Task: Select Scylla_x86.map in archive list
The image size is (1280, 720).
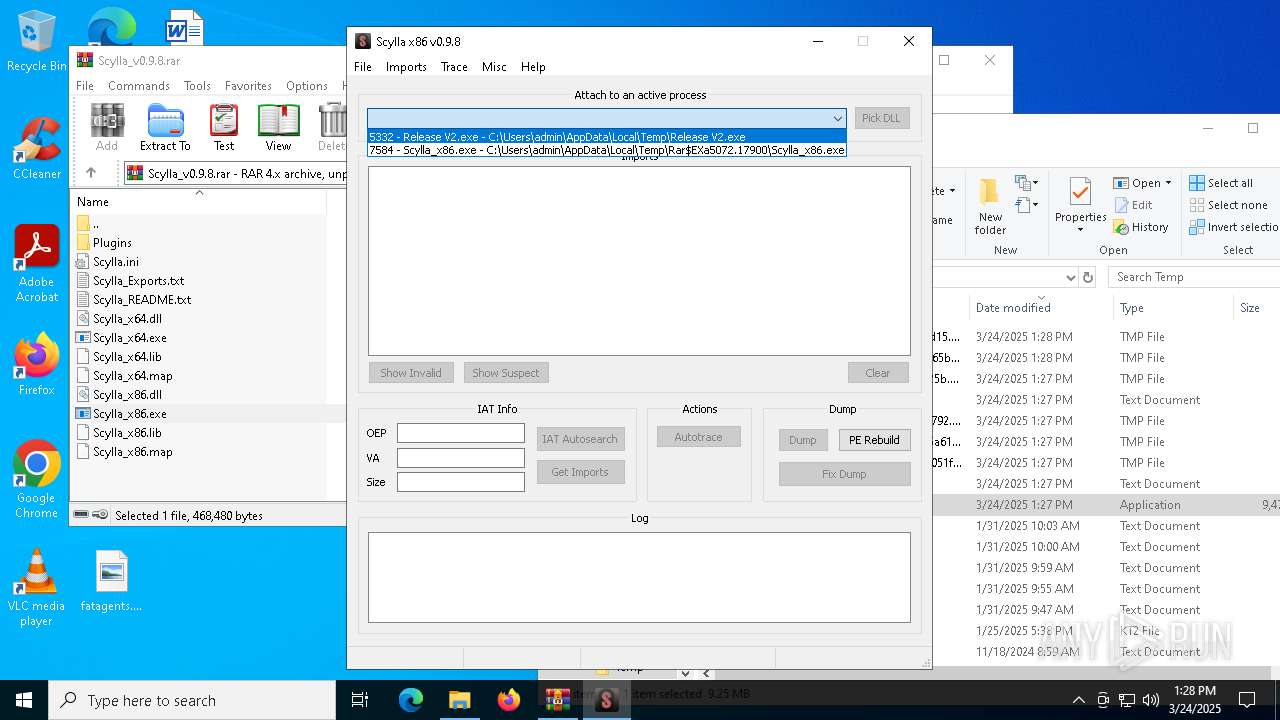Action: pyautogui.click(x=133, y=452)
